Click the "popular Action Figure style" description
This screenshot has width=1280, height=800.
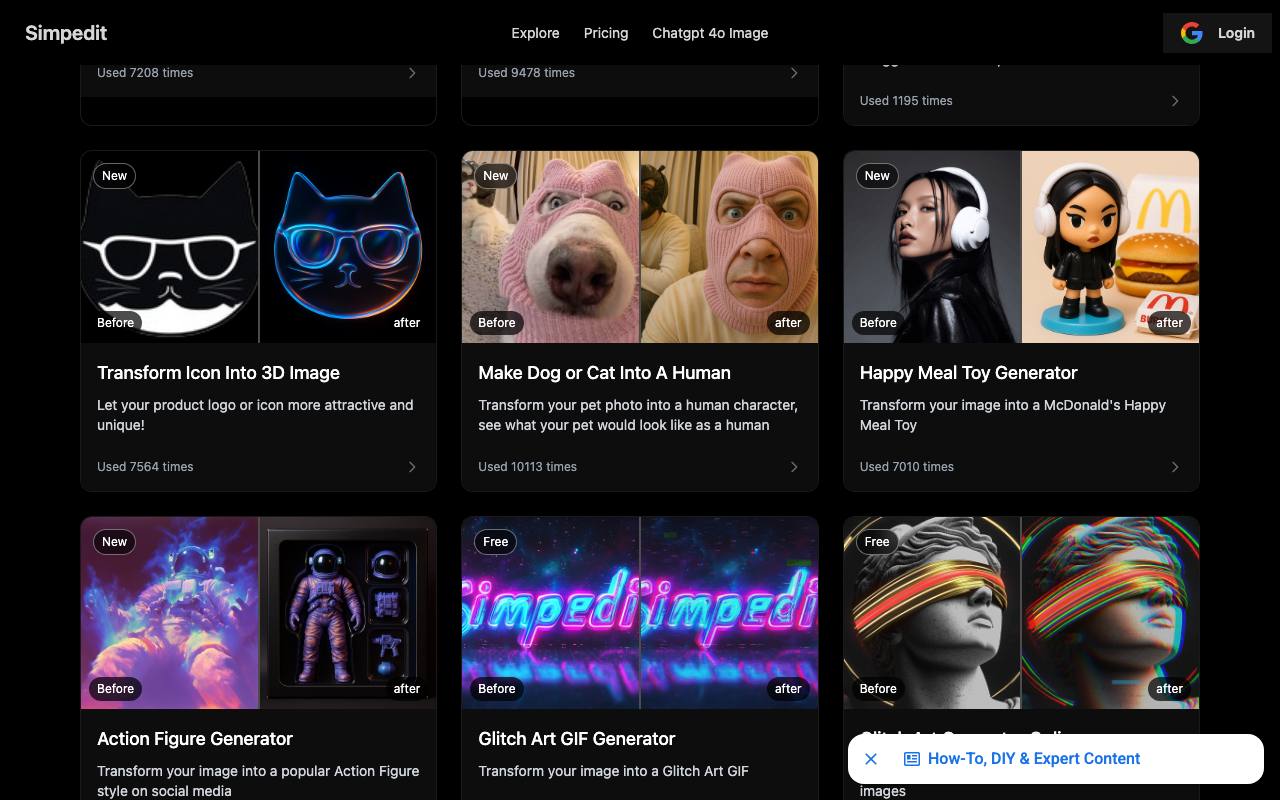(x=258, y=781)
